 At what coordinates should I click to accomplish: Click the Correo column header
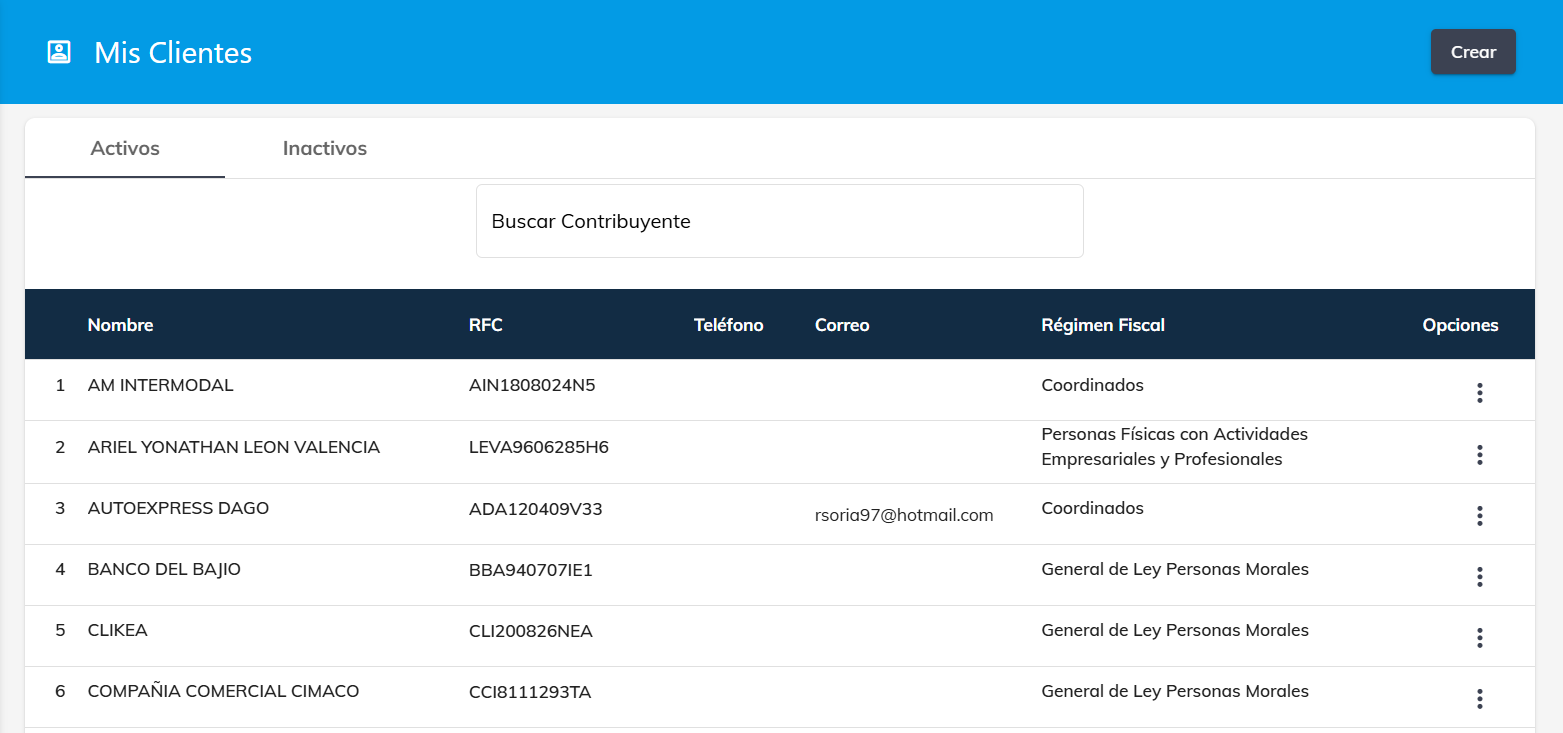pos(842,325)
